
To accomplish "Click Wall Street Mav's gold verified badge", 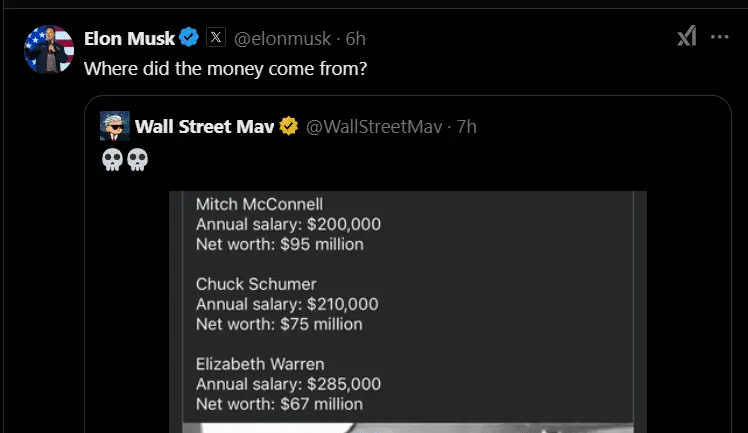I will click(290, 126).
